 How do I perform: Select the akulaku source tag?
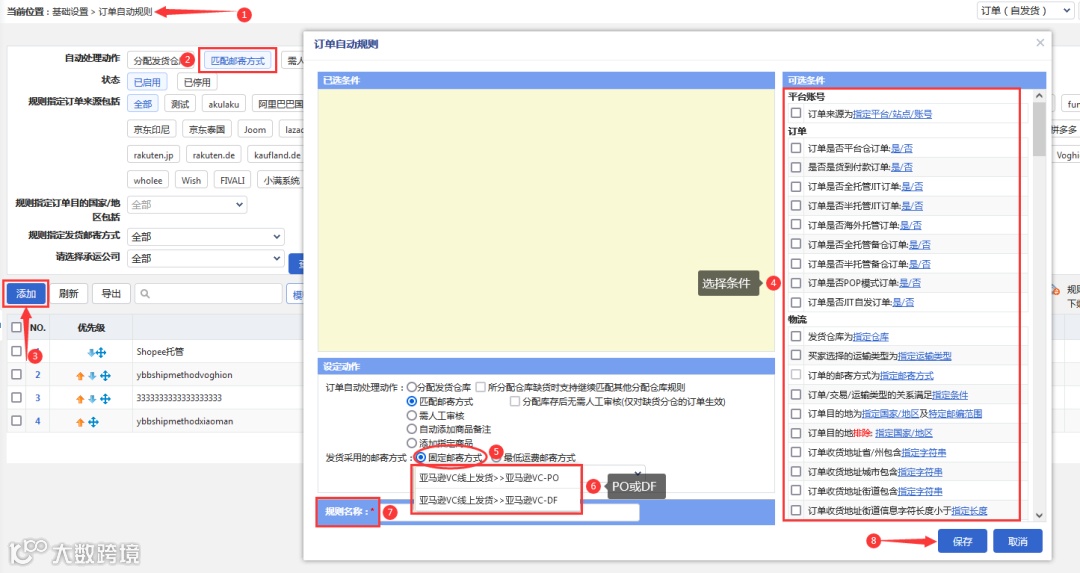click(x=224, y=104)
